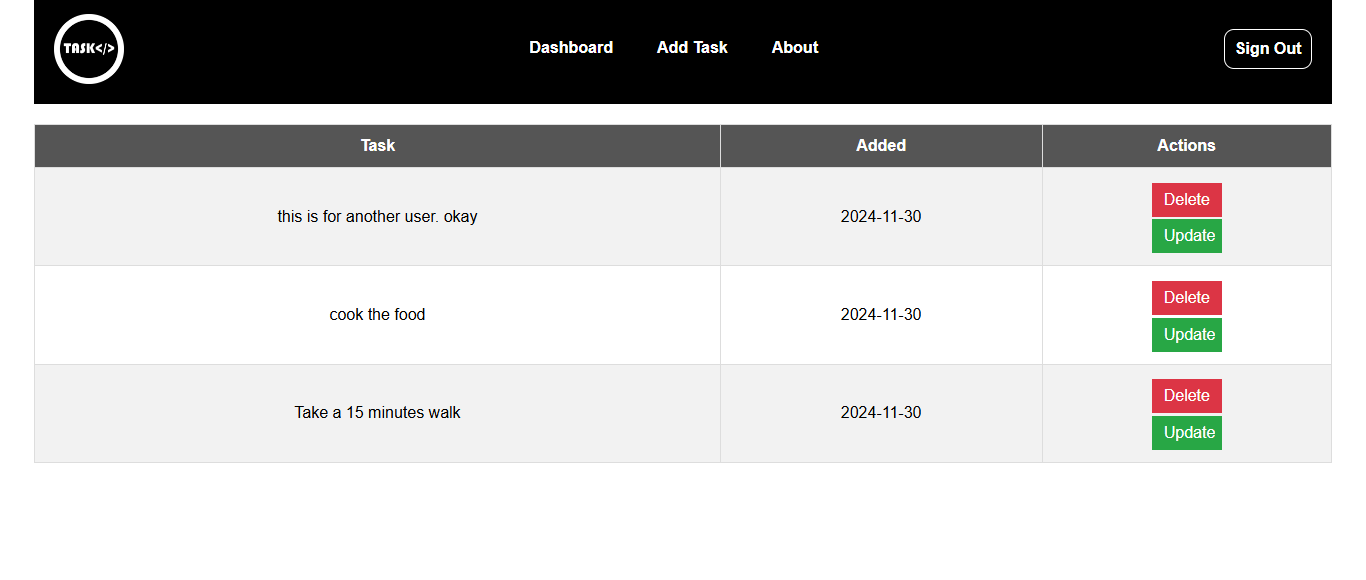Select the 'cook the food' task text
The height and width of the screenshot is (580, 1366).
pyautogui.click(x=378, y=315)
